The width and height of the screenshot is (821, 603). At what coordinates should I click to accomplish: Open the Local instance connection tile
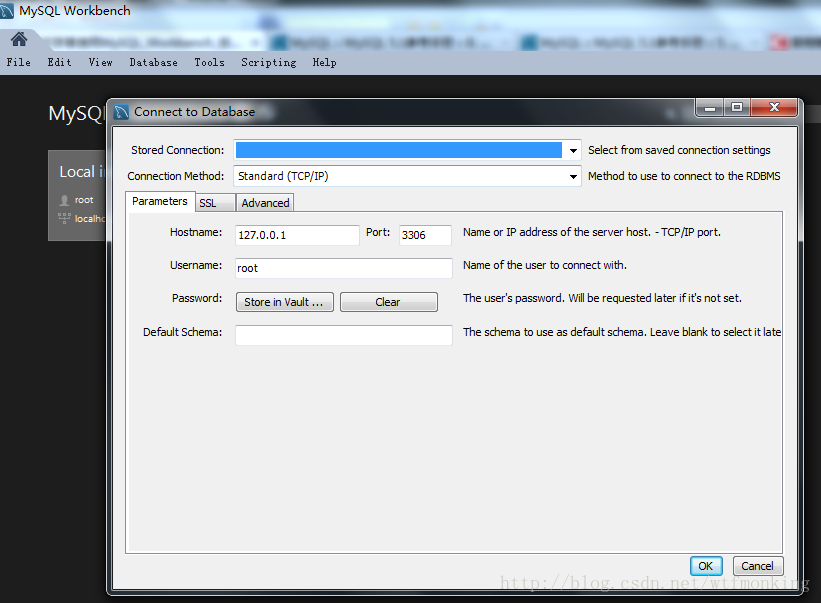pyautogui.click(x=77, y=195)
